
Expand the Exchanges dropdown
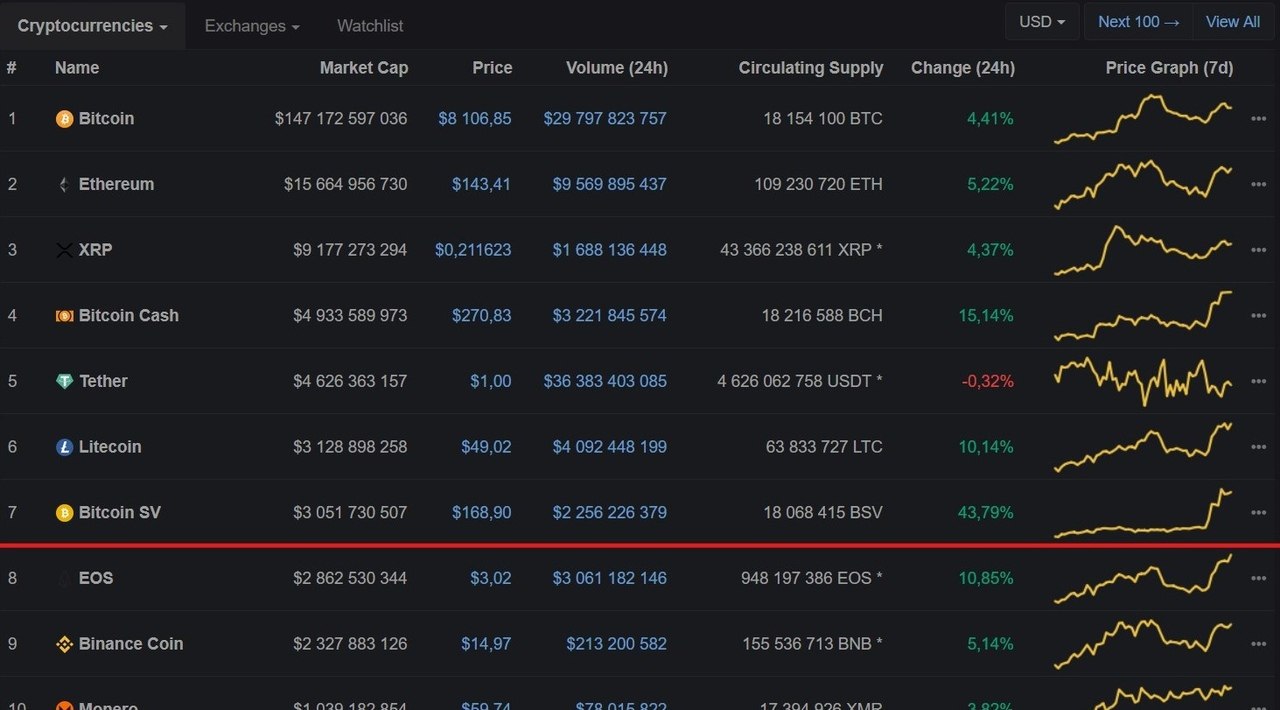(x=252, y=26)
